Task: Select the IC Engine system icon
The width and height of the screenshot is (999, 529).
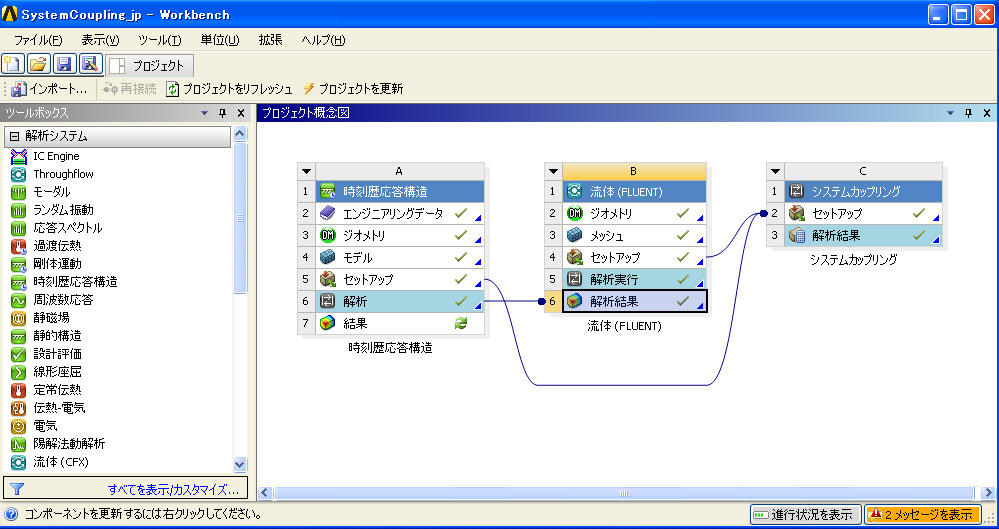Action: pos(18,156)
